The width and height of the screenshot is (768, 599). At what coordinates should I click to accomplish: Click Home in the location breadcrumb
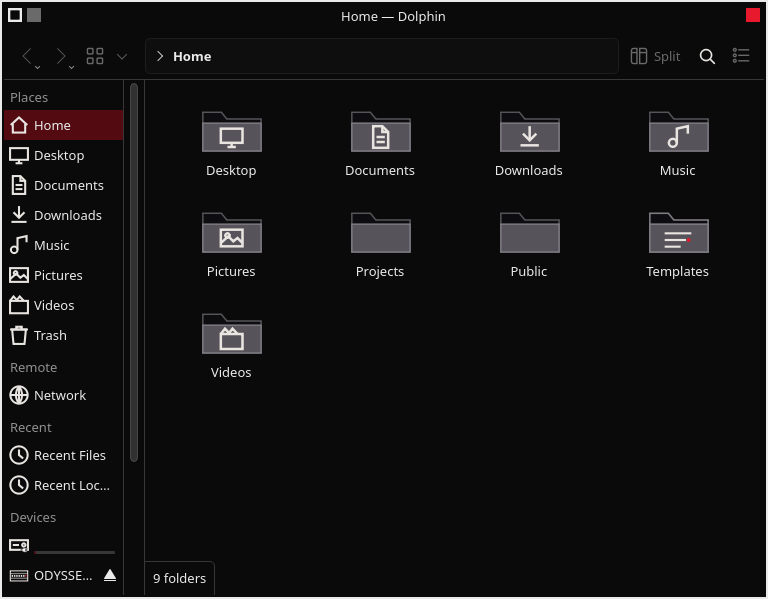(192, 56)
